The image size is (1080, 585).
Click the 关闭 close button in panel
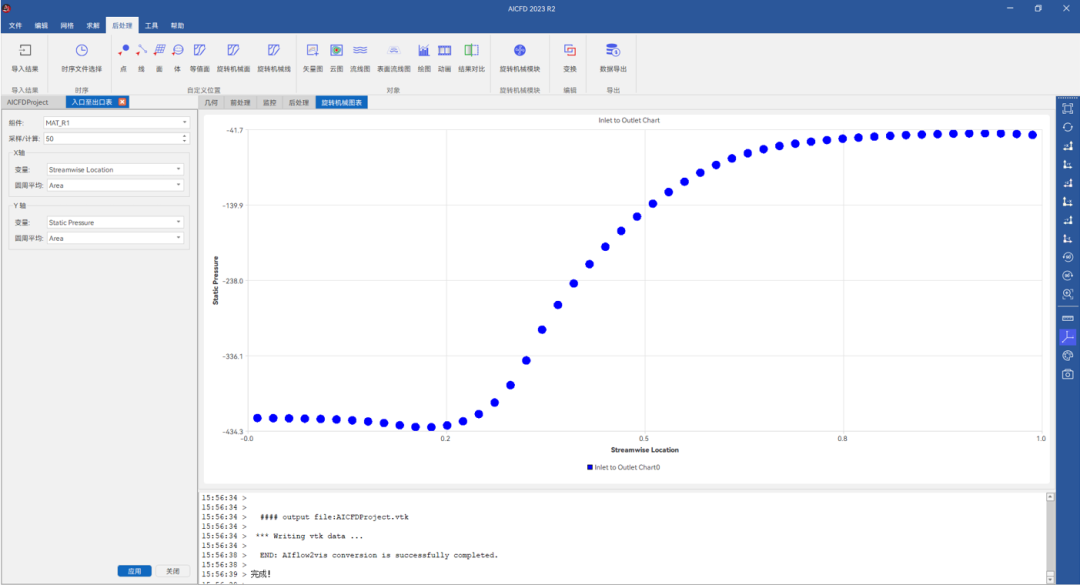click(173, 571)
